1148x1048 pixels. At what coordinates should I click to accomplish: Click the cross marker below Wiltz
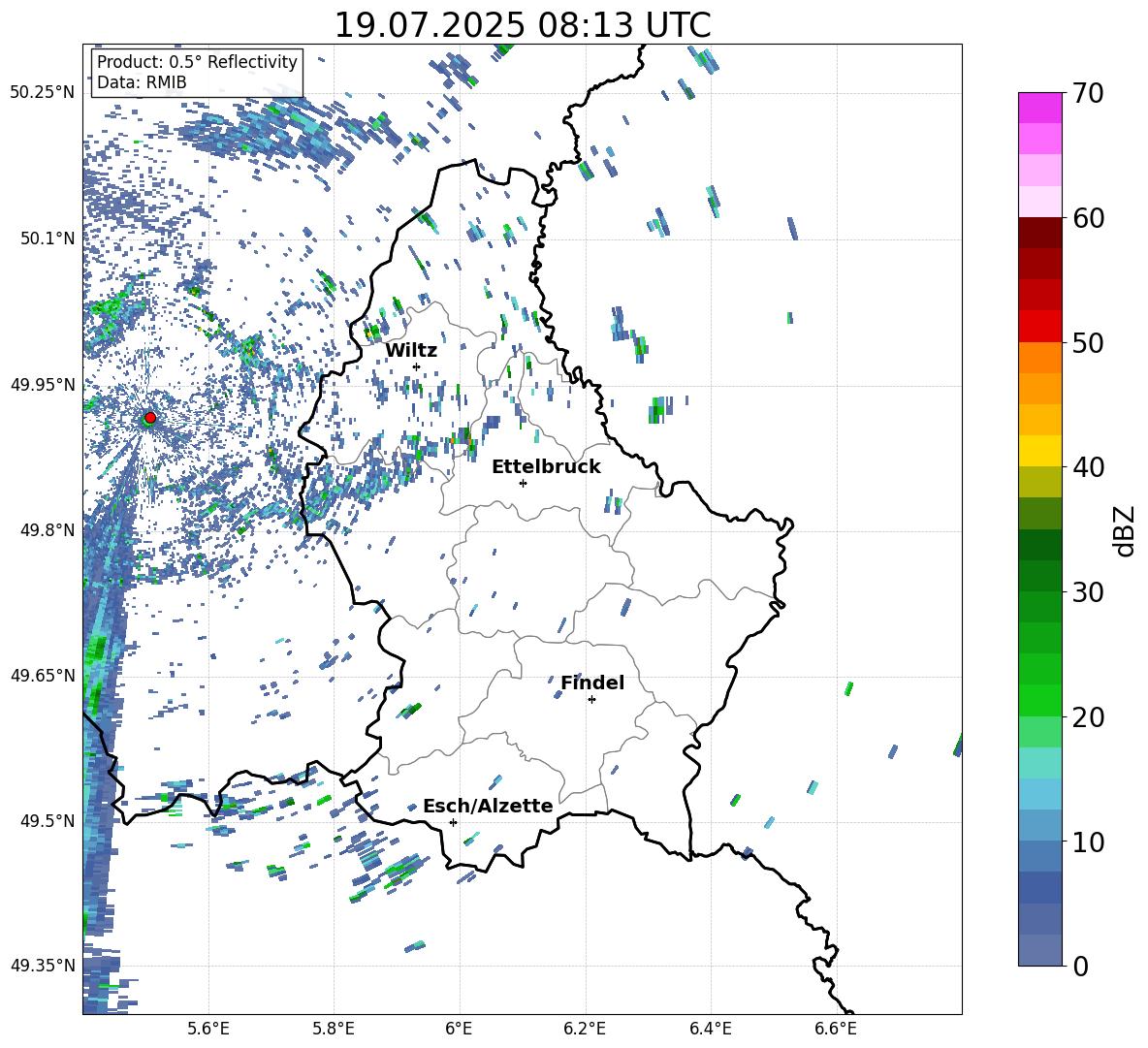[417, 366]
